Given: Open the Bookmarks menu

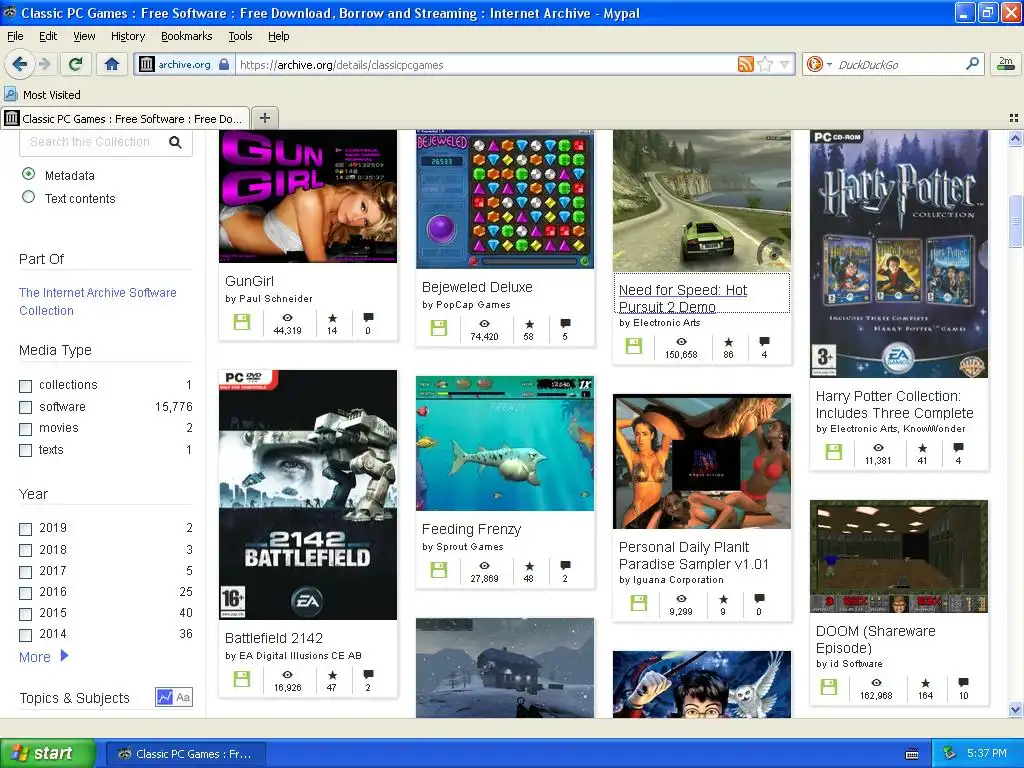Looking at the screenshot, I should coord(187,36).
